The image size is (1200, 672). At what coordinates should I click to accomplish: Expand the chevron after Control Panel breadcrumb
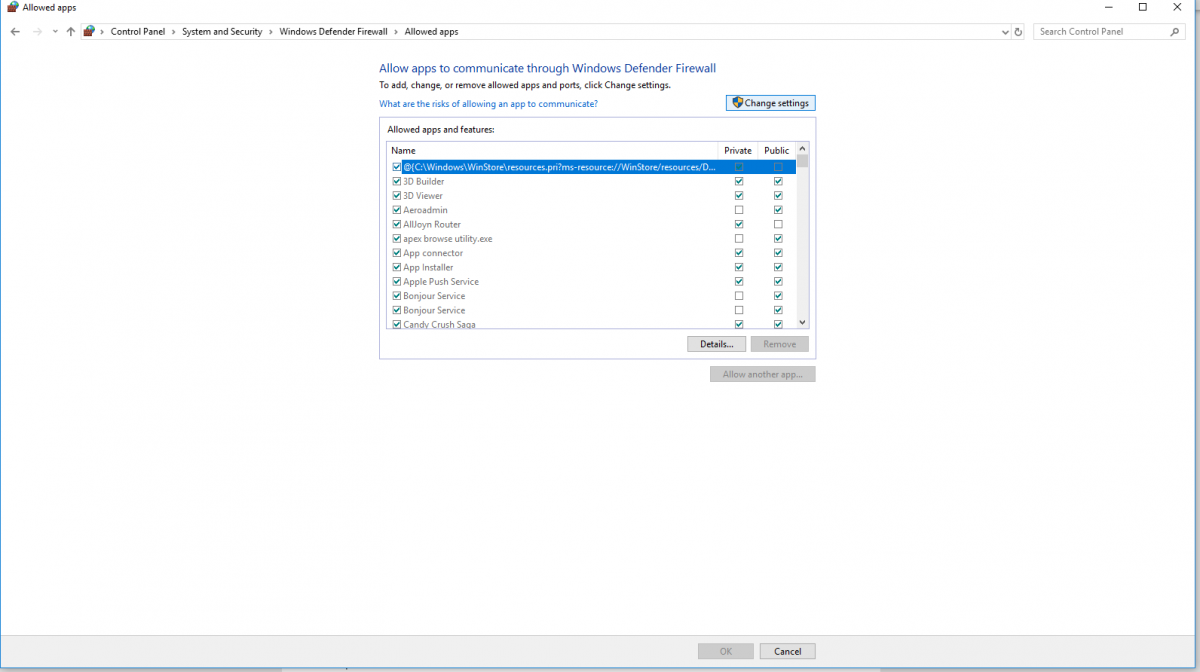coord(174,32)
